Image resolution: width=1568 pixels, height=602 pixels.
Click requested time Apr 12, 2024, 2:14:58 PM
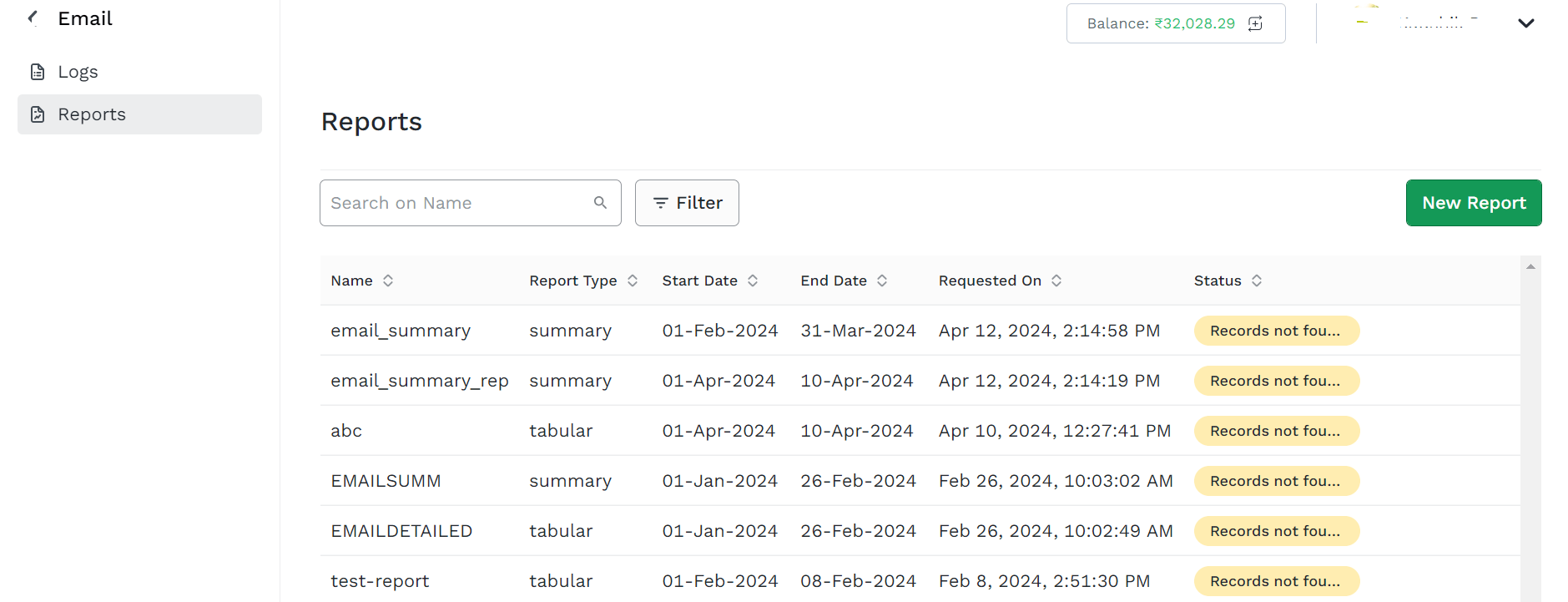1049,331
